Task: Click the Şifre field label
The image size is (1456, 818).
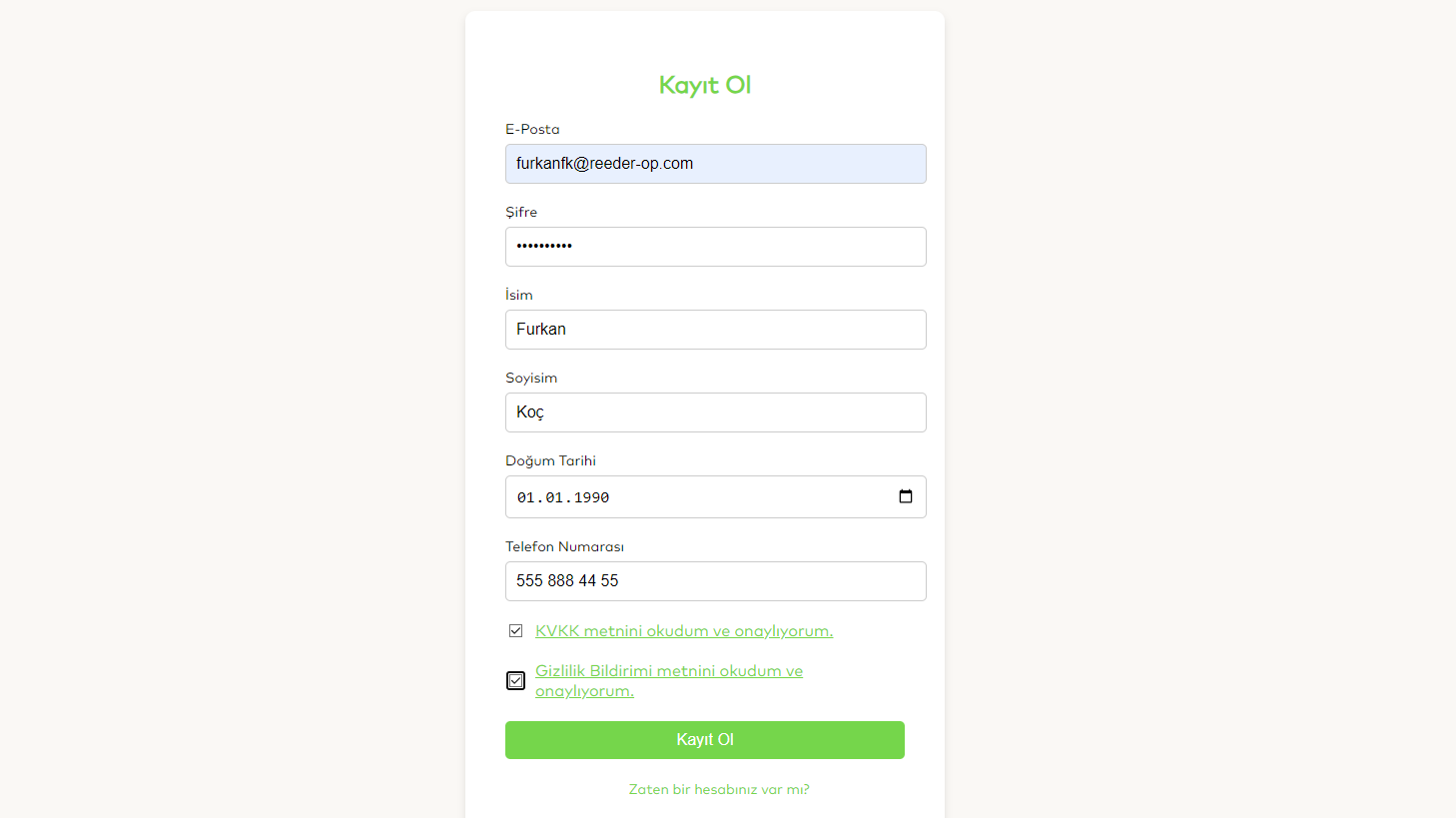Action: pos(521,212)
